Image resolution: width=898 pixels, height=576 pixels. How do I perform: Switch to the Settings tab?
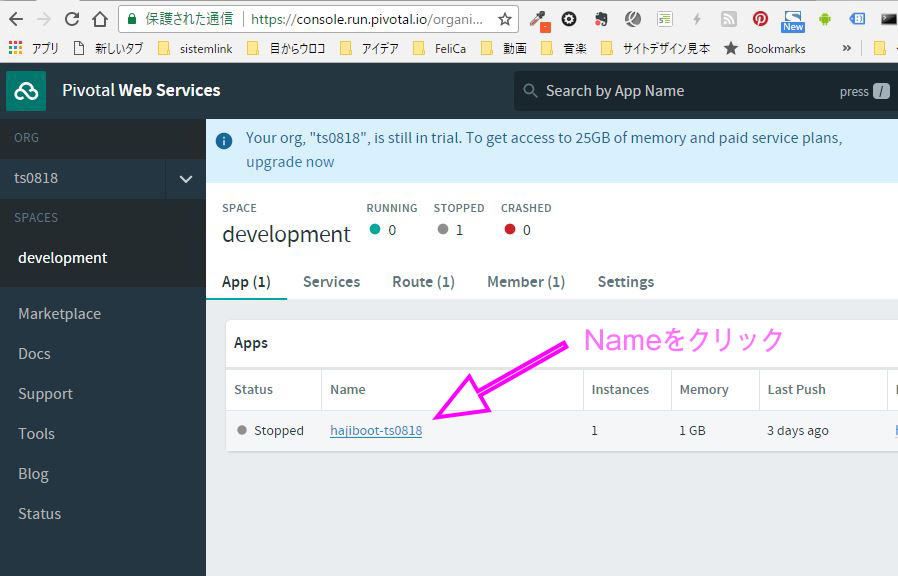tap(626, 282)
